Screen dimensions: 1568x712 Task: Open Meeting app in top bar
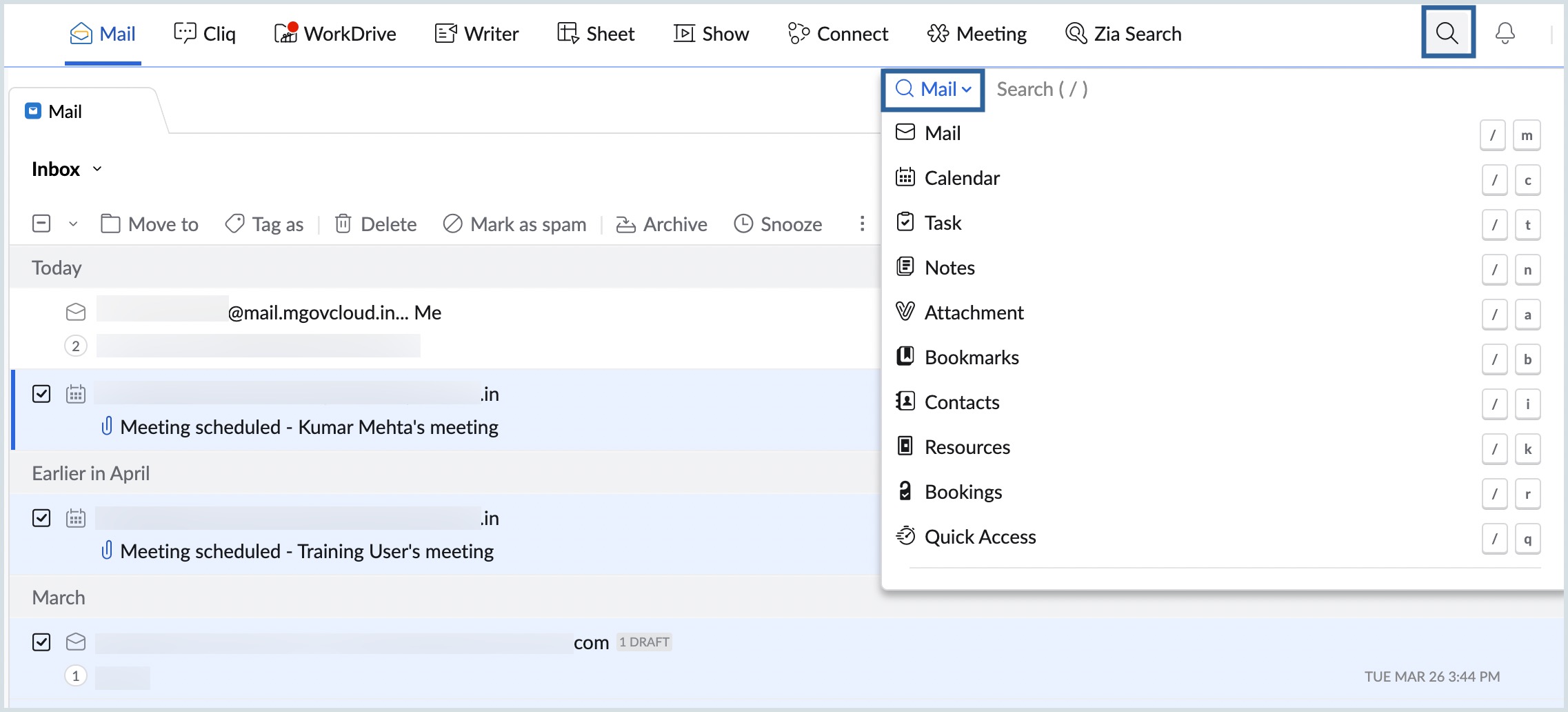[x=976, y=34]
